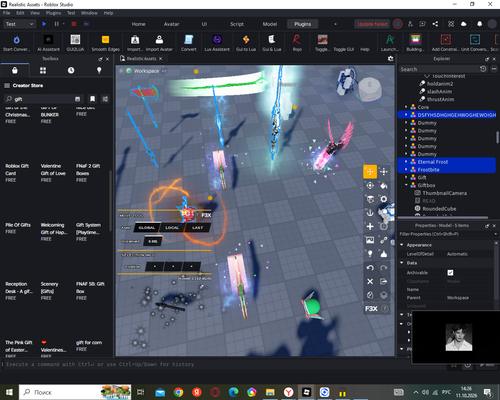This screenshot has width=500, height=400.
Task: Click the F3X Undo arrow
Action: [x=370, y=268]
